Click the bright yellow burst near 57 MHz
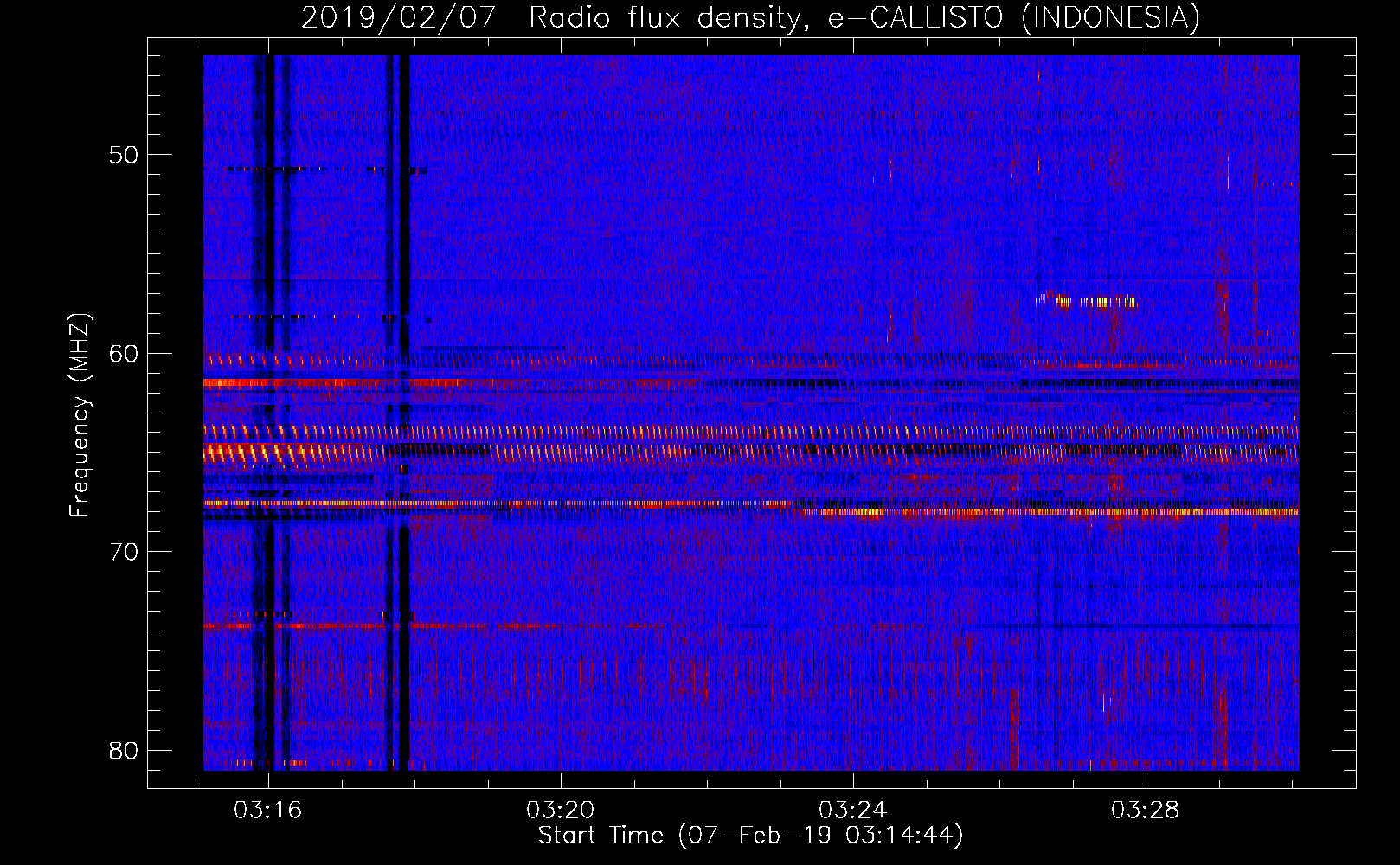1400x865 pixels. [1087, 301]
